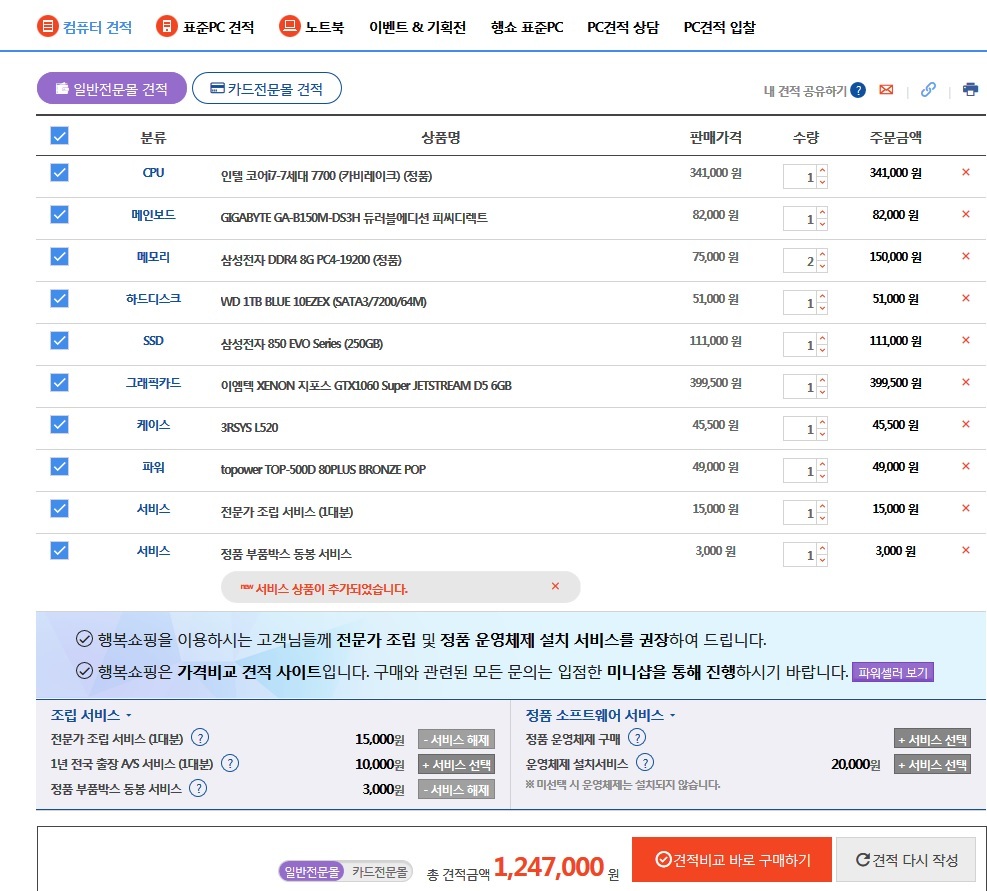Uncheck the 그래픽카드 row checkbox
The height and width of the screenshot is (891, 987).
(x=59, y=383)
